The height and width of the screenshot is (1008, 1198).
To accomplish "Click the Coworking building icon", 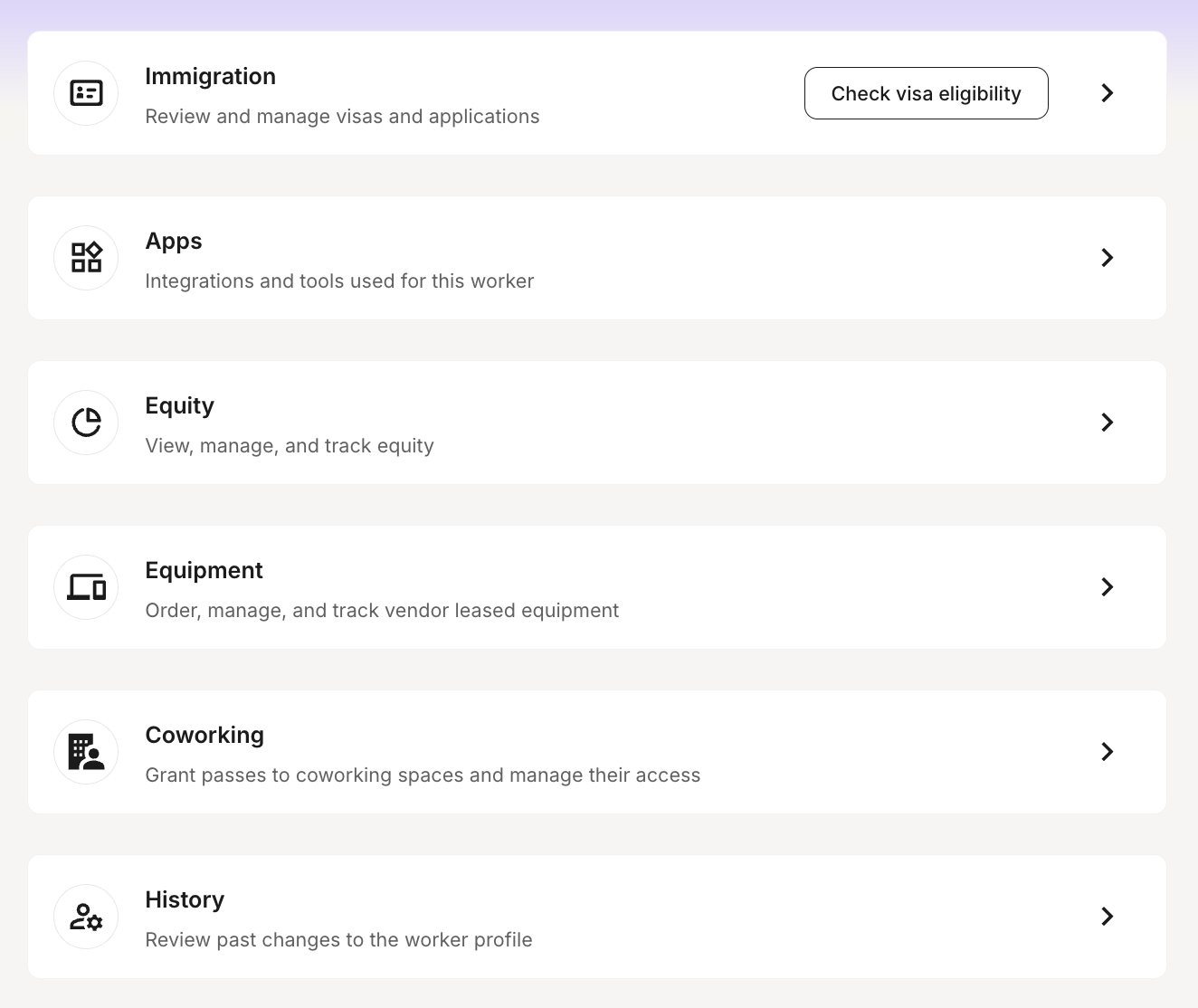I will tap(87, 752).
